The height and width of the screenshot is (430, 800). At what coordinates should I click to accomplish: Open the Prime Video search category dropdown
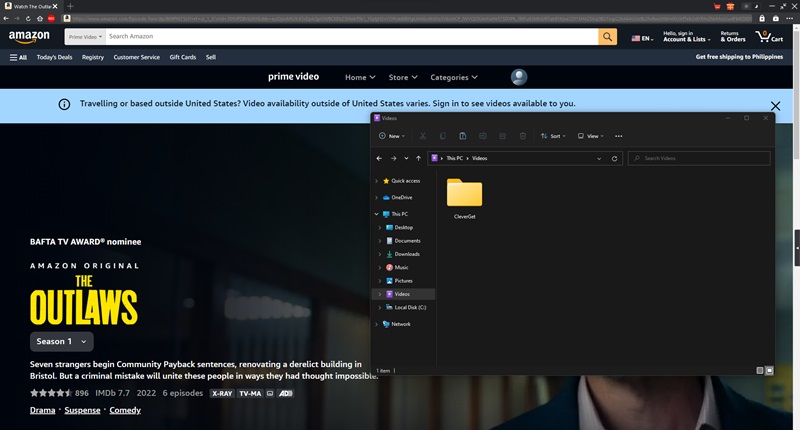(x=85, y=37)
